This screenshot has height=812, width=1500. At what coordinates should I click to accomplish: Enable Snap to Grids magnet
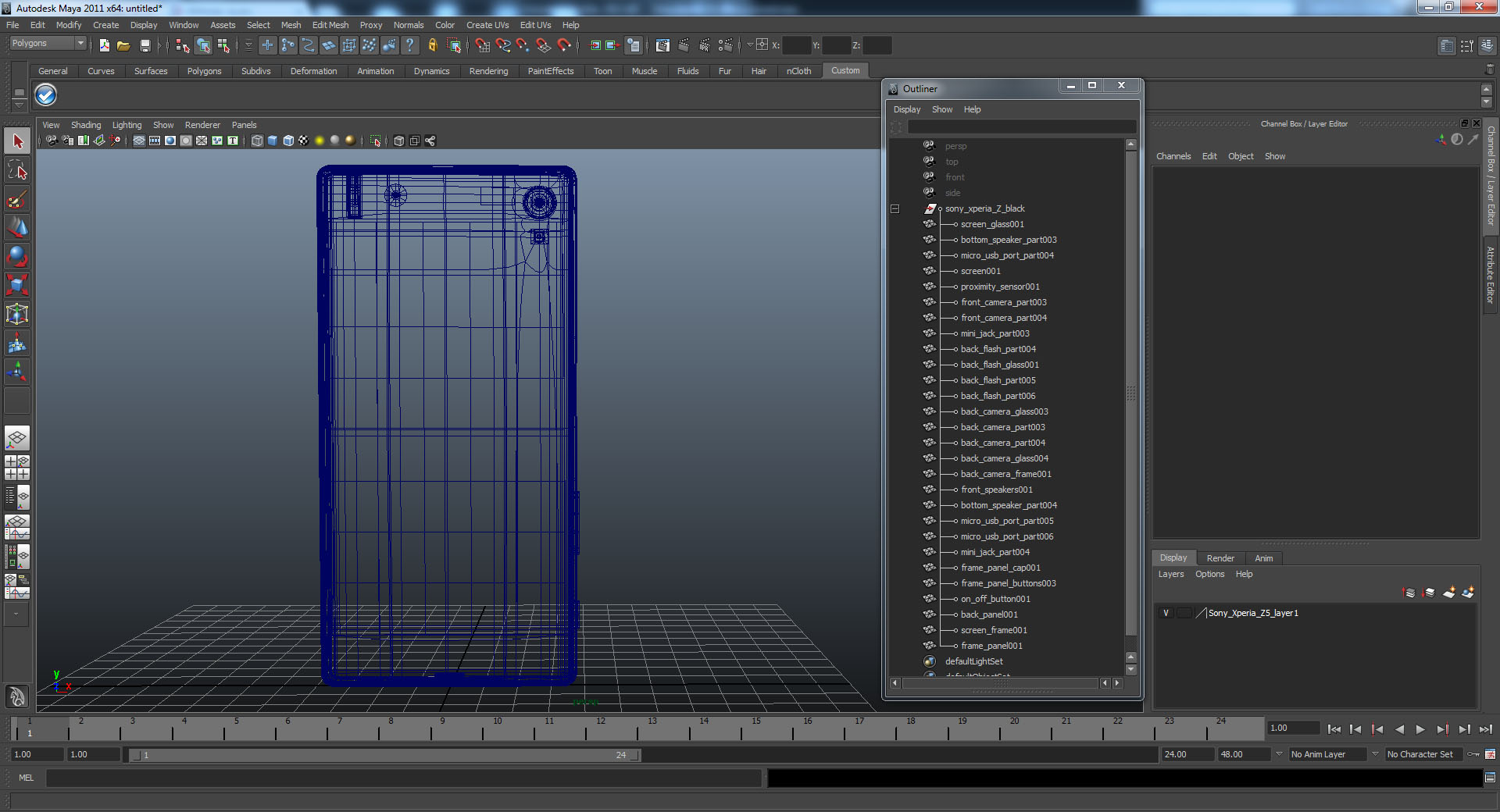[x=482, y=45]
